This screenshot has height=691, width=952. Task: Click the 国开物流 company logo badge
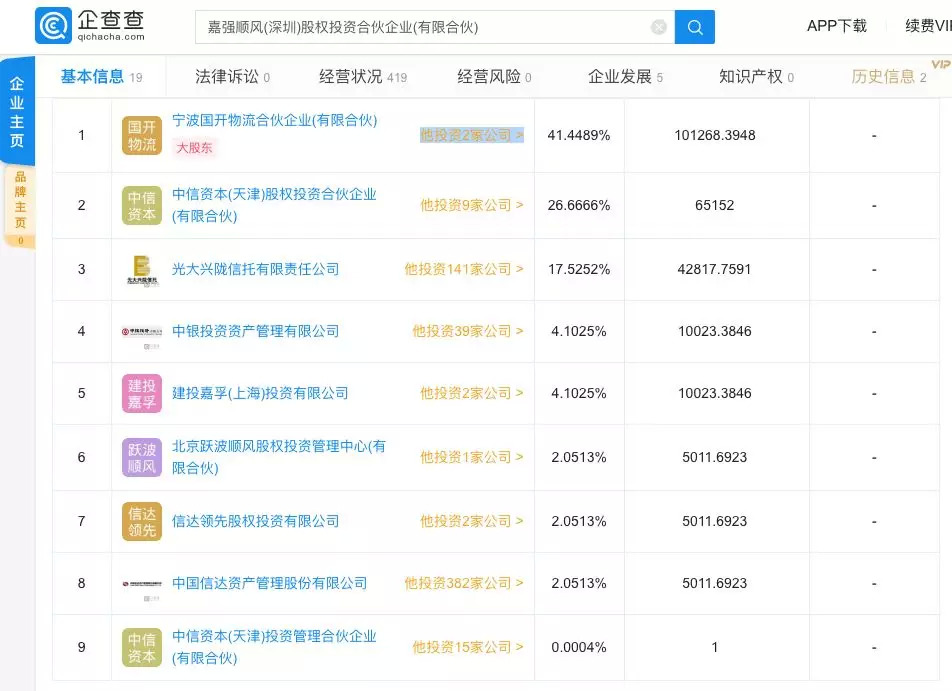pyautogui.click(x=142, y=135)
